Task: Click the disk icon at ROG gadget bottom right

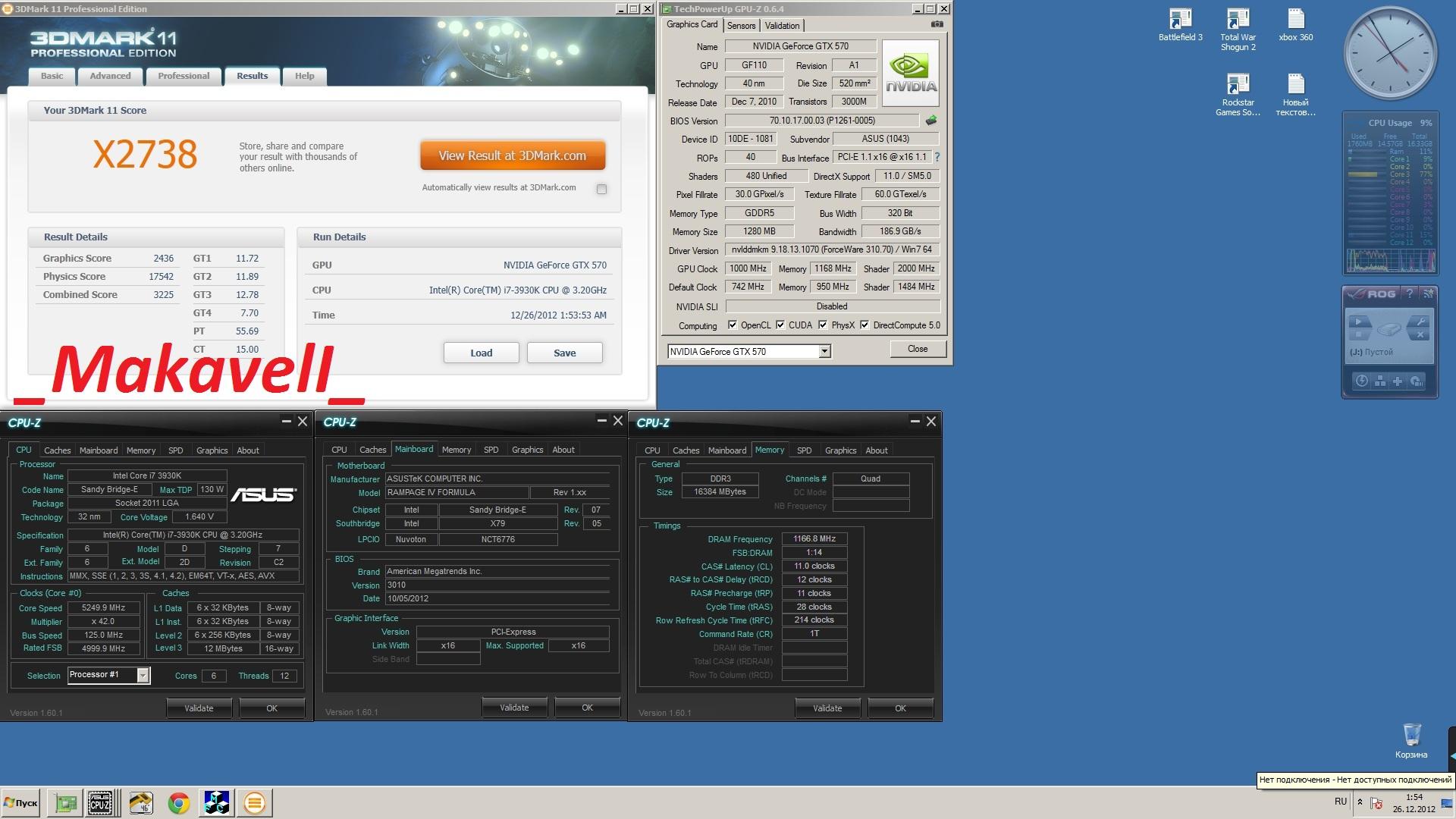Action: pyautogui.click(x=1416, y=381)
